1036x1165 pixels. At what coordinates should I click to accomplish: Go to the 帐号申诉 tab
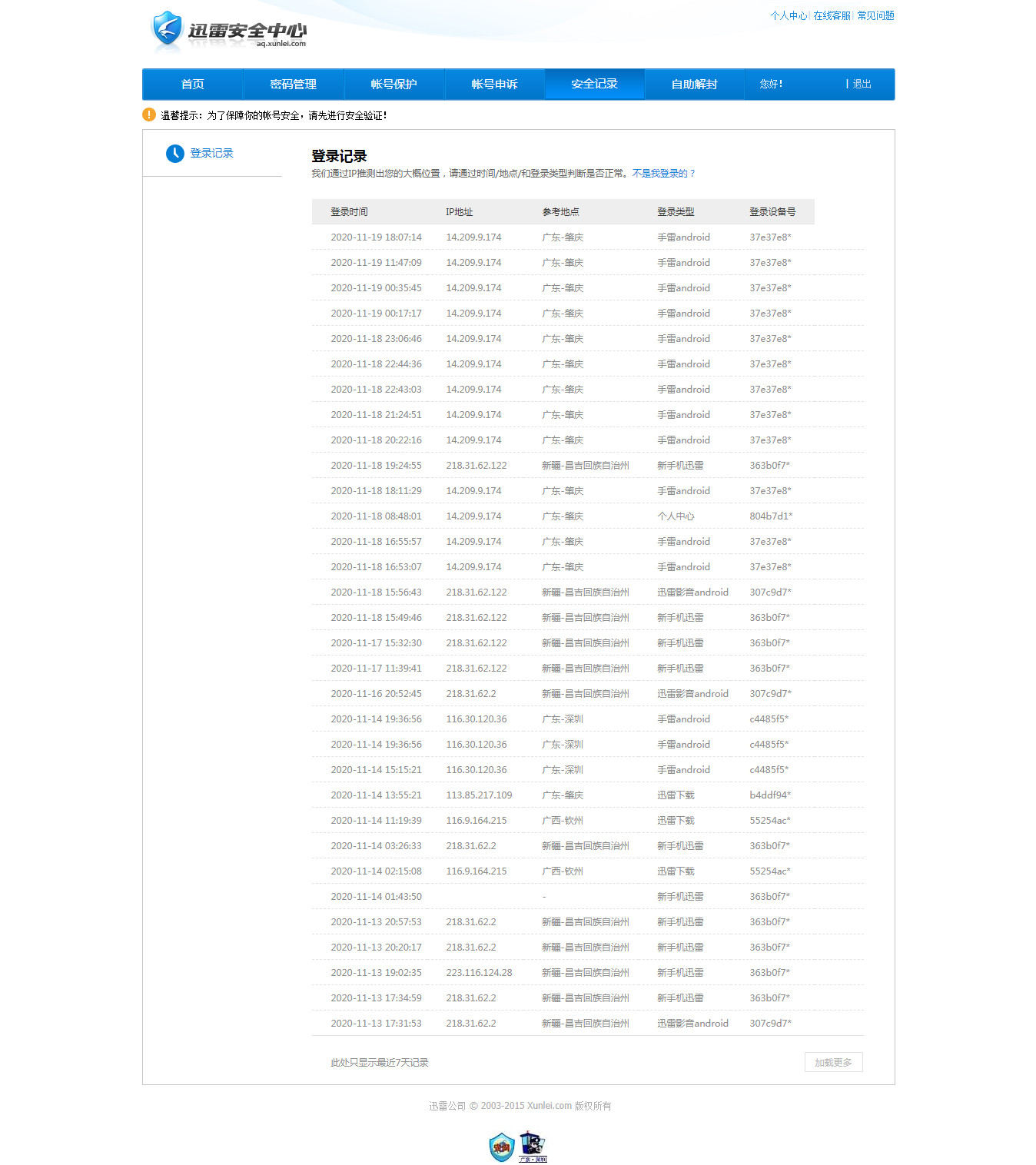click(x=494, y=85)
